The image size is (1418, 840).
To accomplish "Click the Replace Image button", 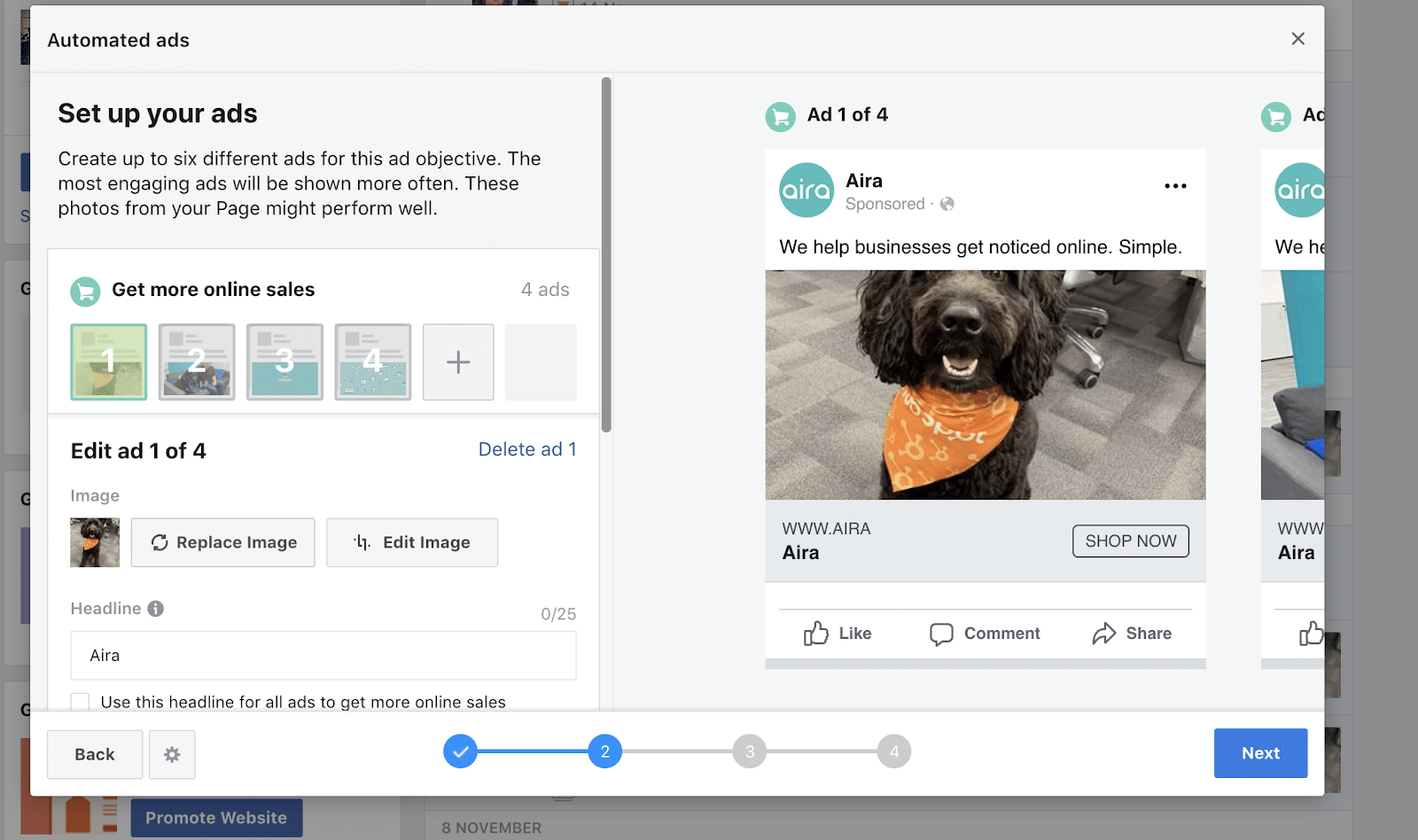I will click(223, 542).
